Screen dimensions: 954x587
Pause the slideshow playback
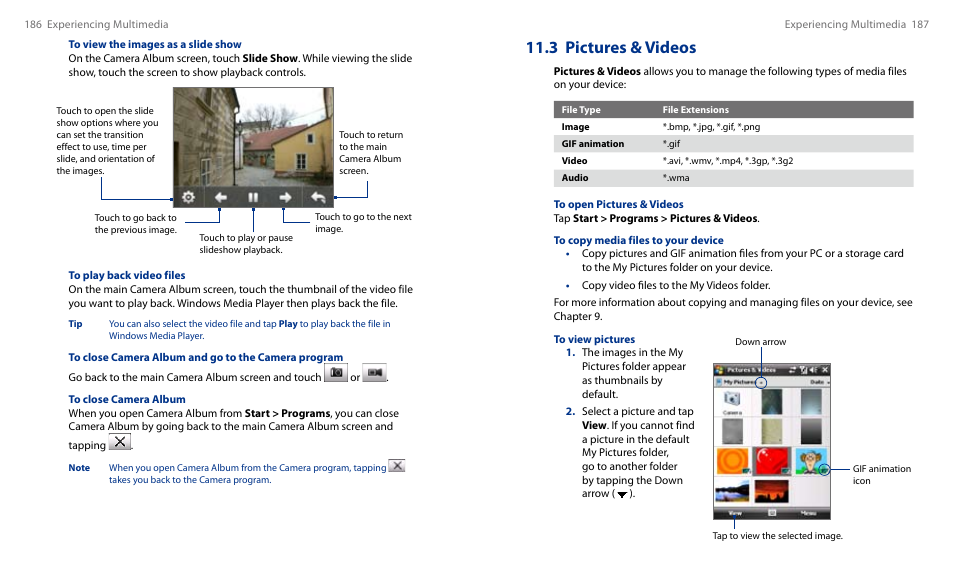[x=253, y=197]
